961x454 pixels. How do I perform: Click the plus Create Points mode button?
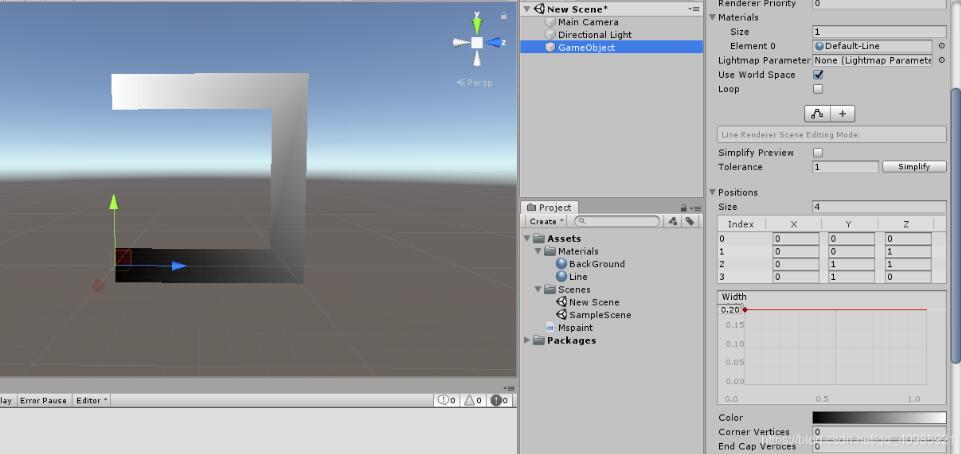click(x=842, y=114)
